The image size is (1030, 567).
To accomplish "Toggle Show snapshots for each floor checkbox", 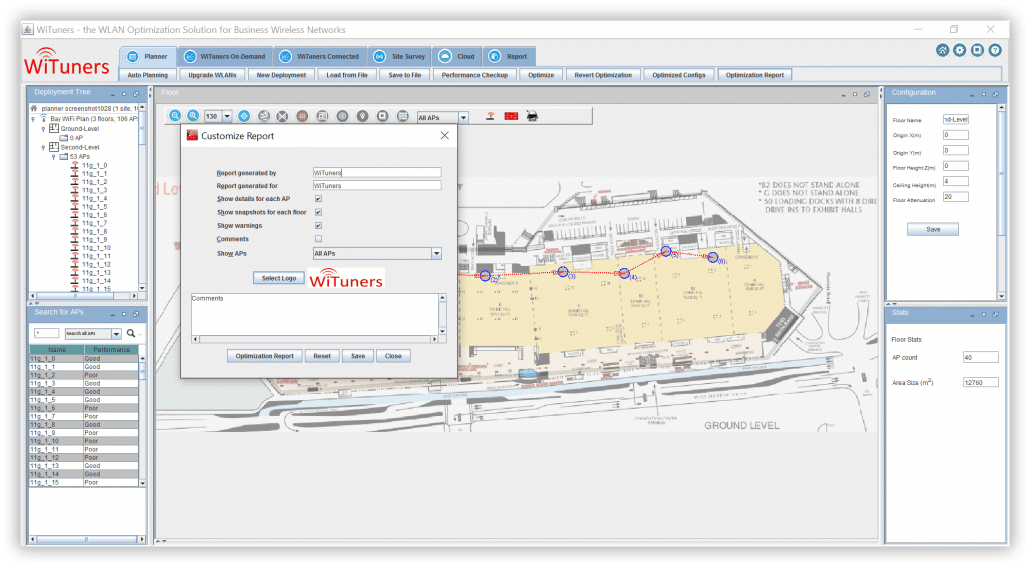I will (318, 212).
